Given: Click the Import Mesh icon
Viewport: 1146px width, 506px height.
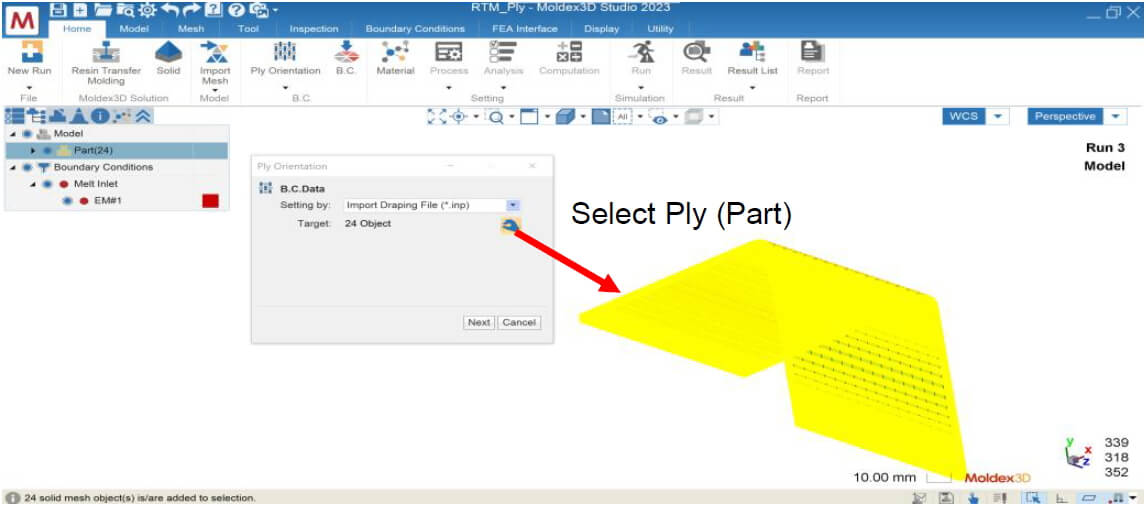Looking at the screenshot, I should click(x=215, y=52).
